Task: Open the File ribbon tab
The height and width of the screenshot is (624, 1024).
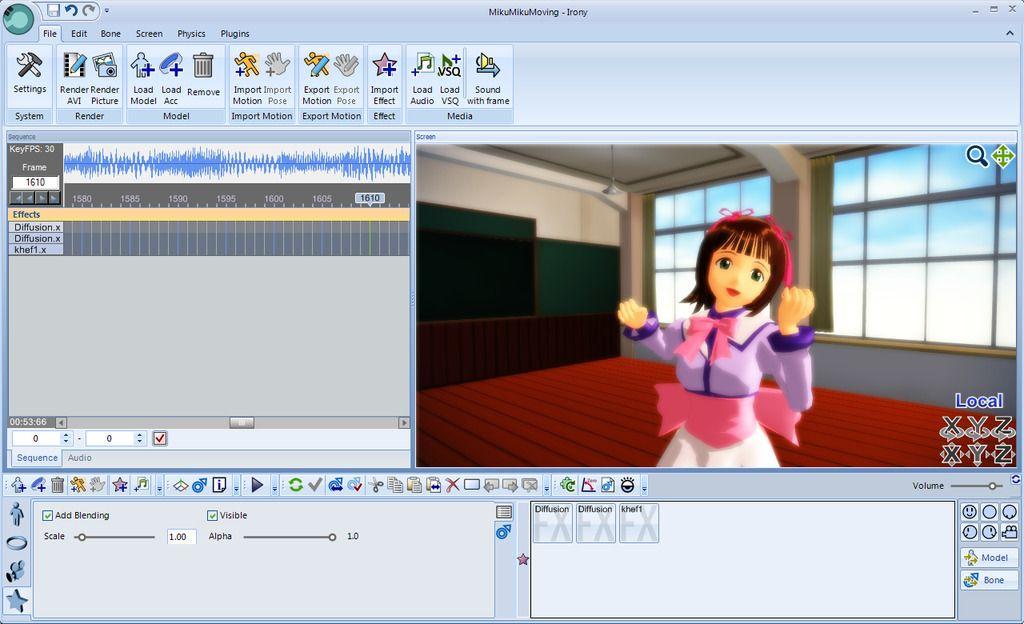Action: tap(50, 33)
